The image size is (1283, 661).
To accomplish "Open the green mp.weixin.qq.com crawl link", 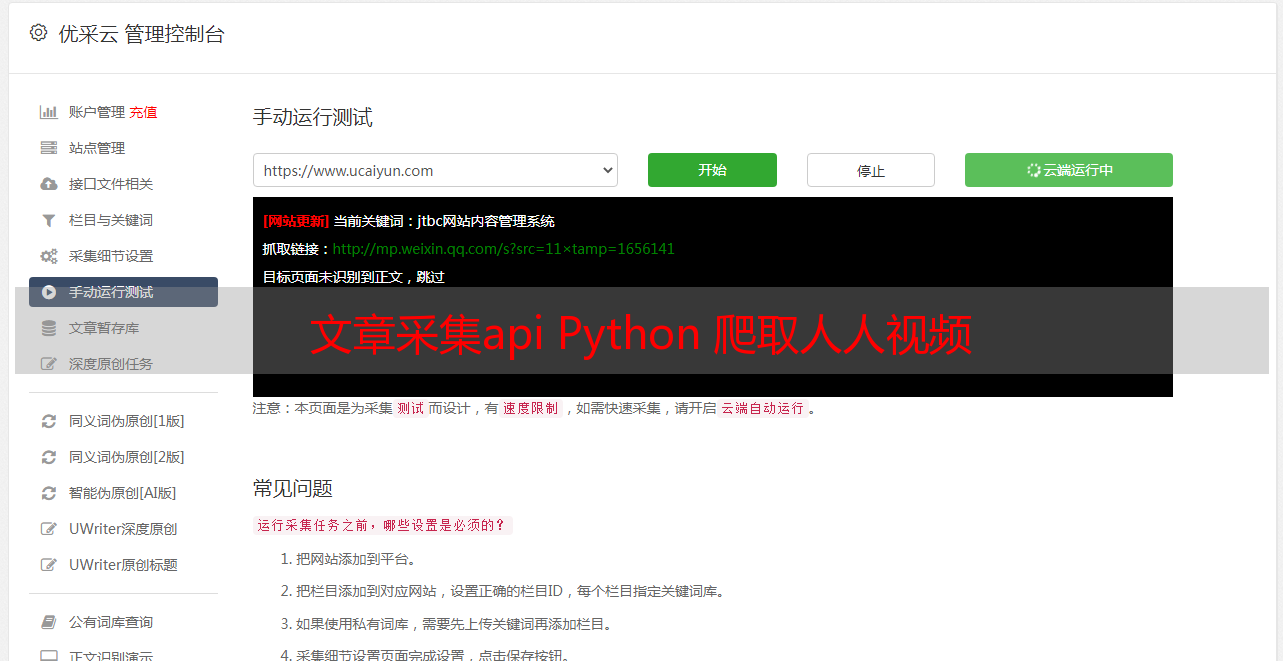I will 503,249.
